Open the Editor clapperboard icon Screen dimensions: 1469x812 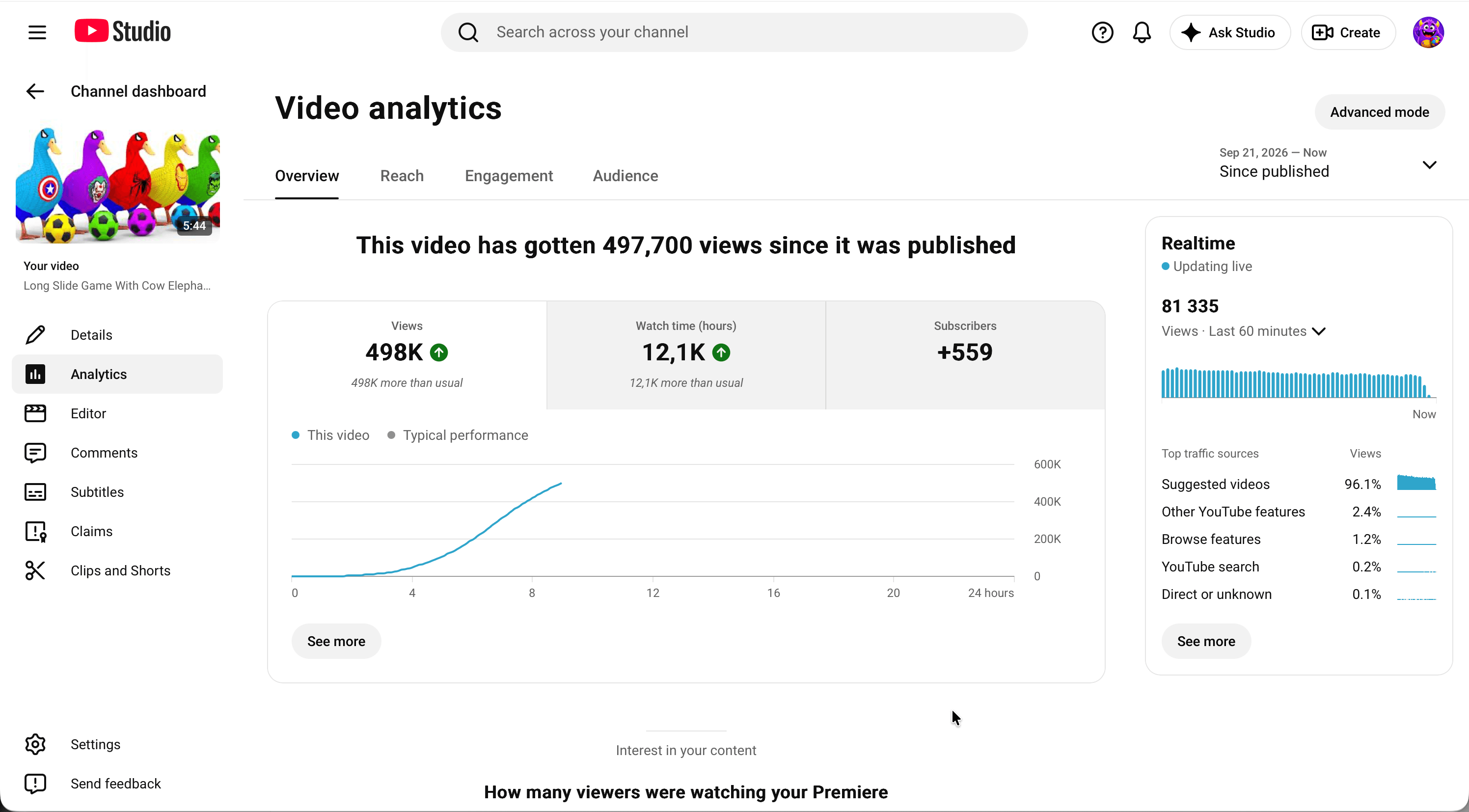[35, 413]
